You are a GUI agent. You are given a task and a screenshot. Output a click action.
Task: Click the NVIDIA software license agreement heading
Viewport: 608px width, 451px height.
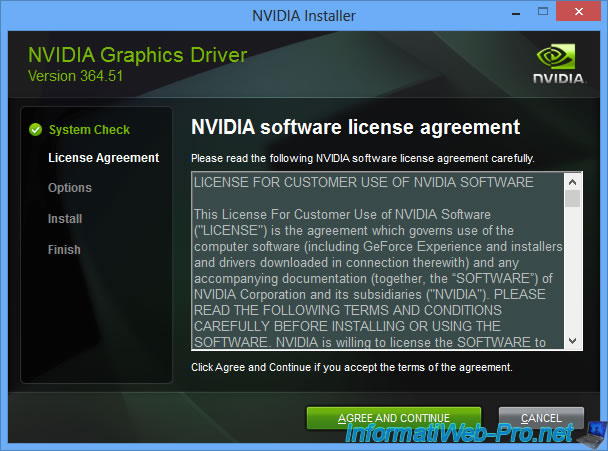tap(355, 127)
